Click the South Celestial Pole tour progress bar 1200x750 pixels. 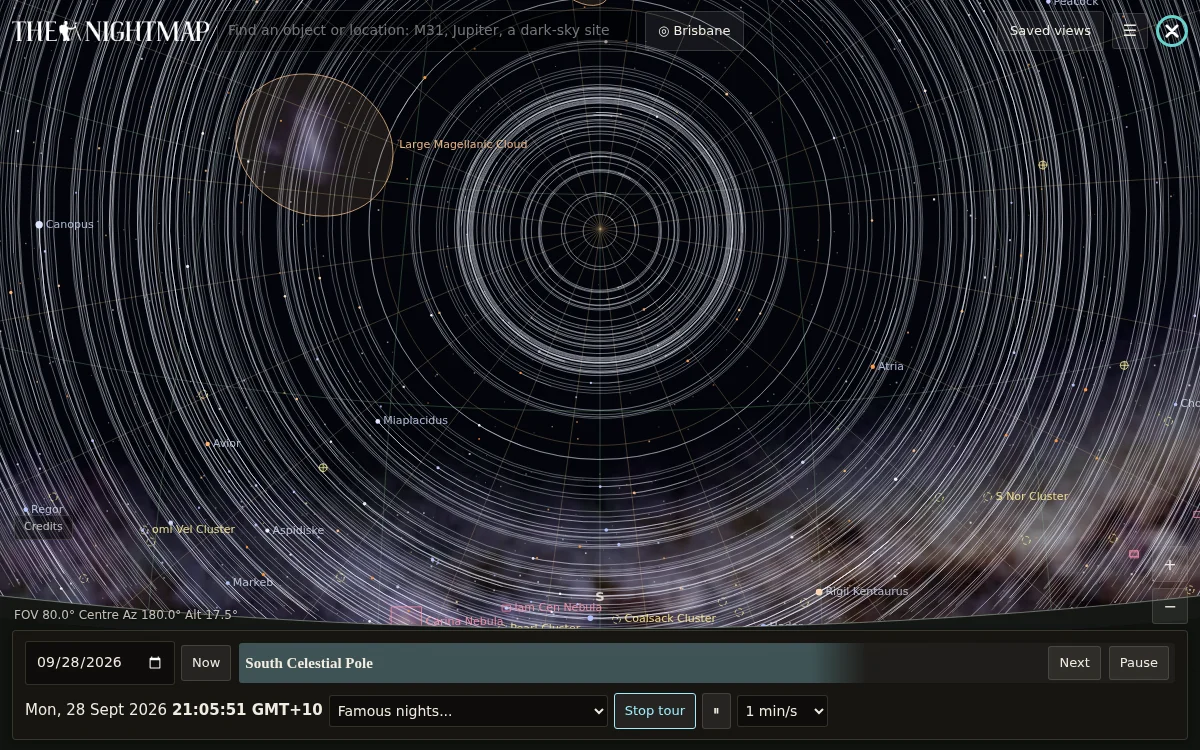point(640,663)
